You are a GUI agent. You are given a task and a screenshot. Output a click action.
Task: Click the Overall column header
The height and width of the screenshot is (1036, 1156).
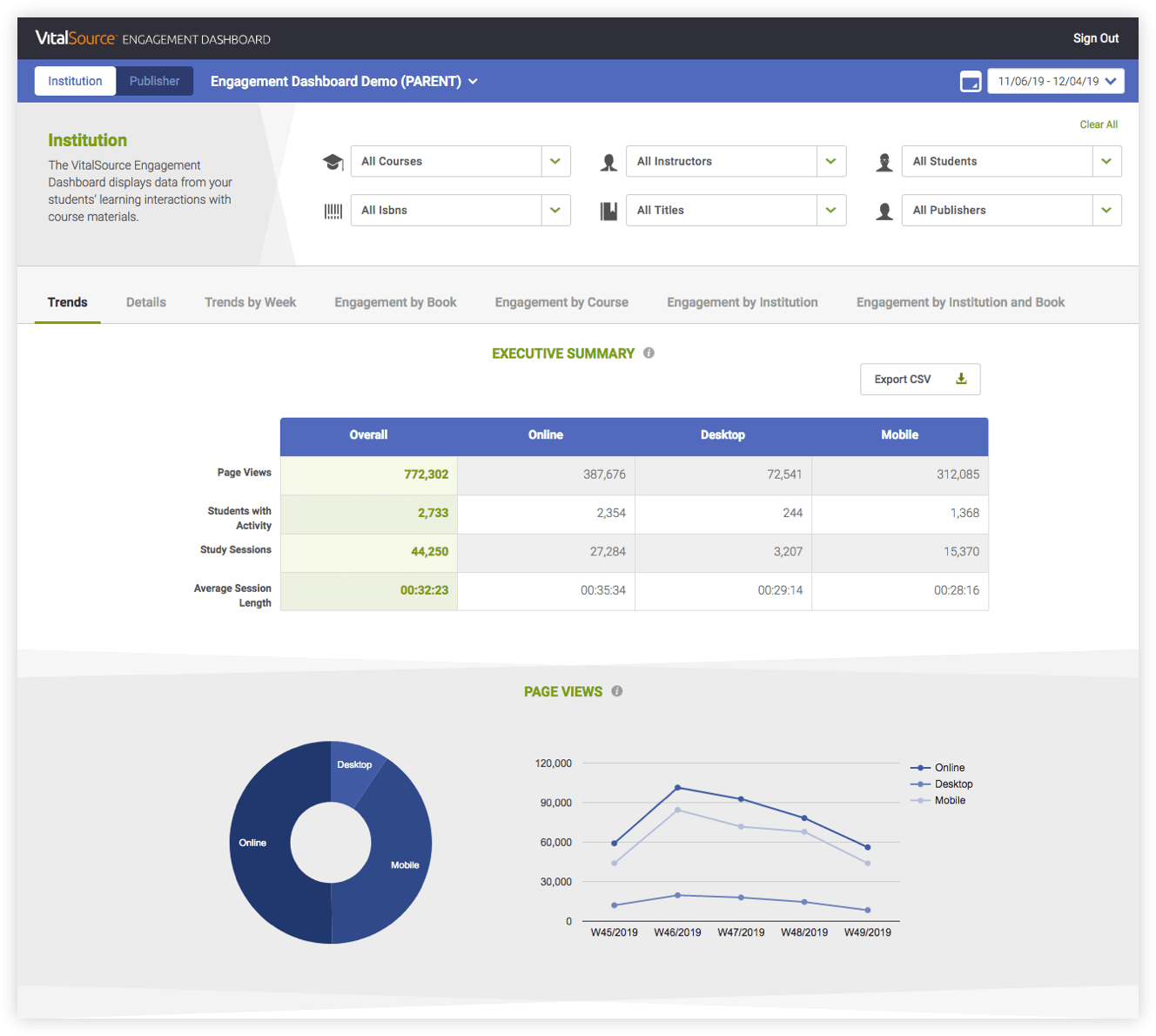click(369, 435)
